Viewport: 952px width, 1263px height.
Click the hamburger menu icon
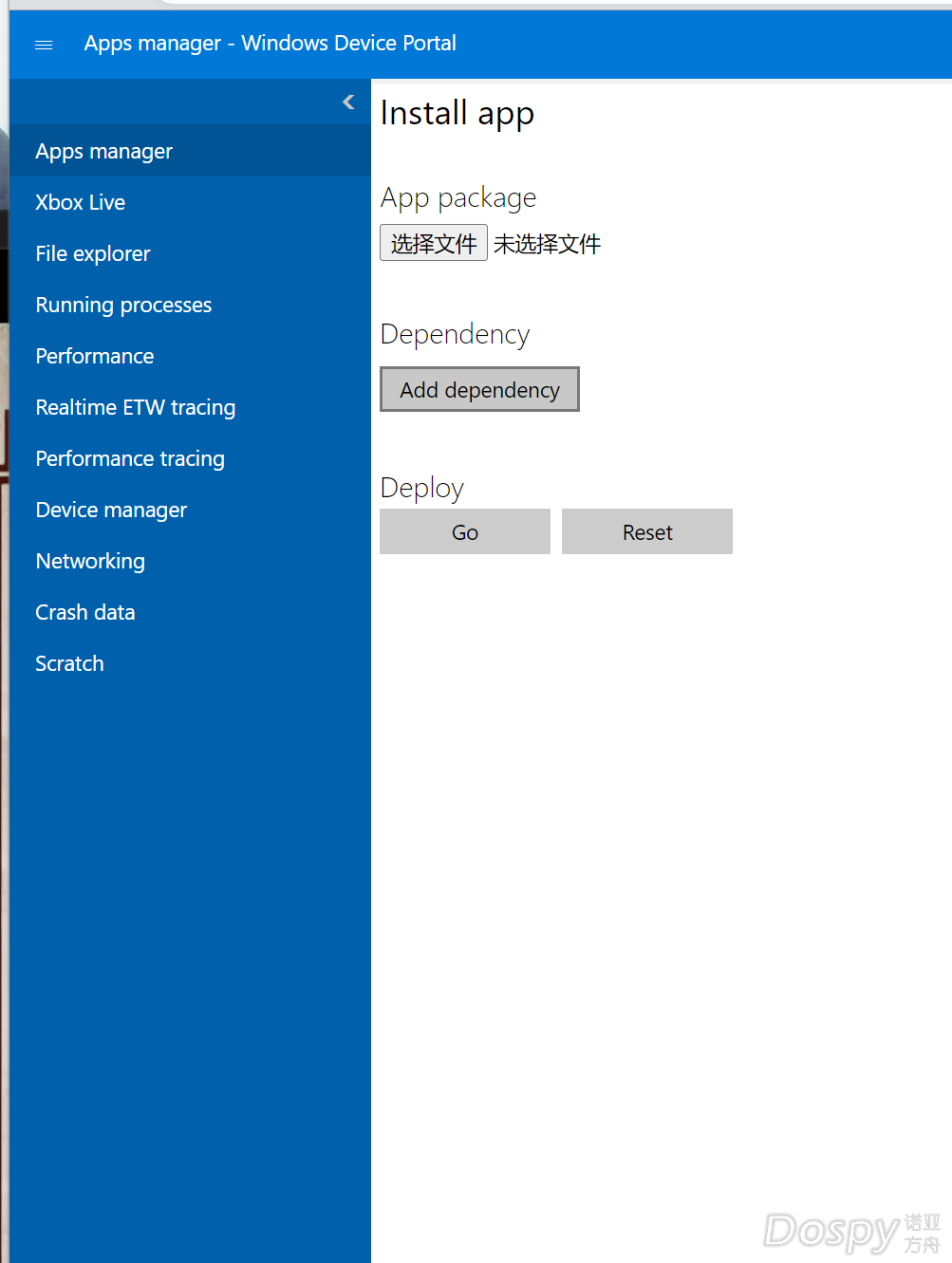[44, 45]
